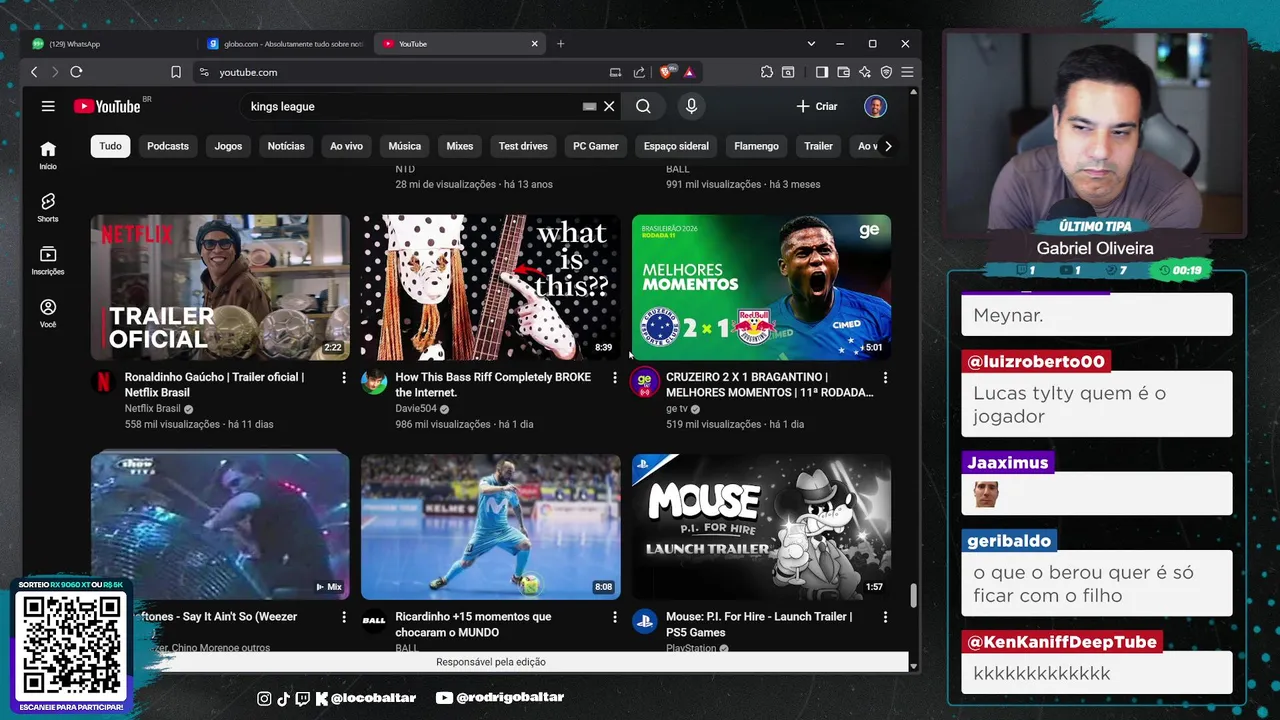1280x720 pixels.
Task: Open a new browser tab
Action: [560, 44]
